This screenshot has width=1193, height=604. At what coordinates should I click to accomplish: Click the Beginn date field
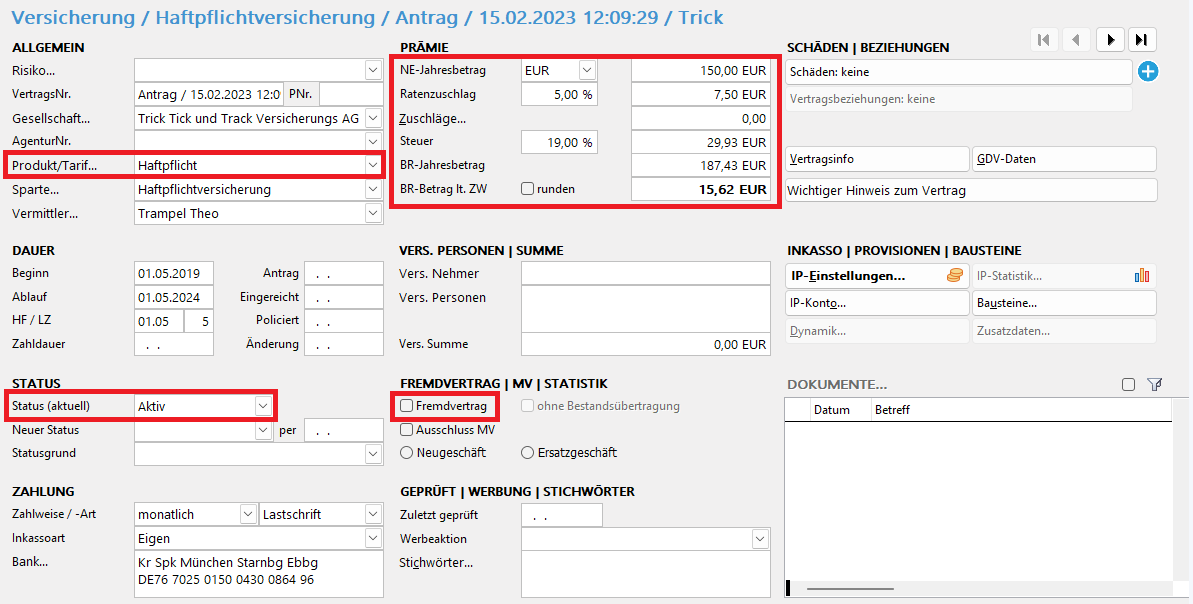tap(173, 274)
